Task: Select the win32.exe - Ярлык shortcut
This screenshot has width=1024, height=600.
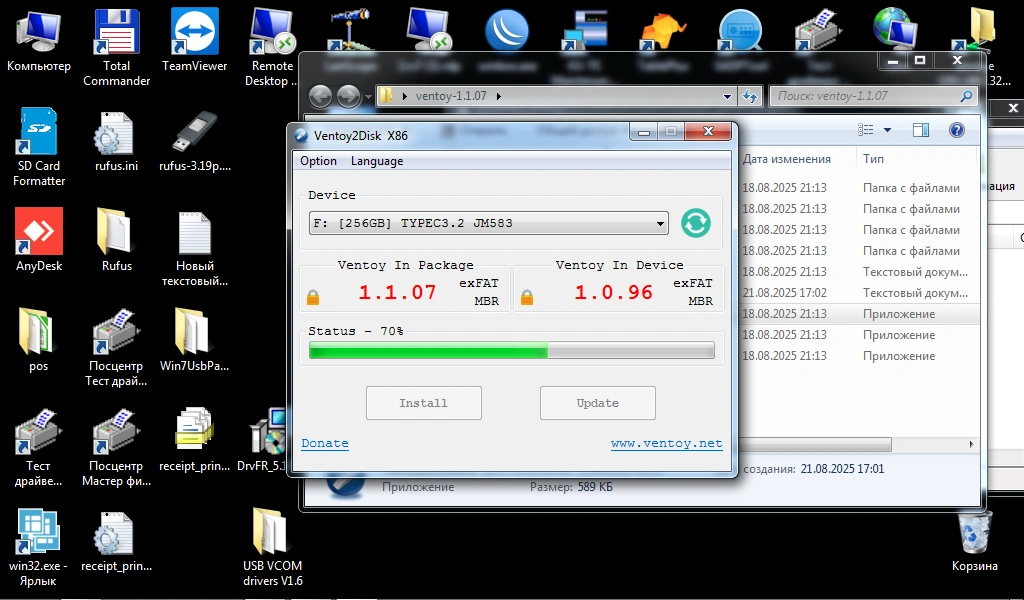Action: click(x=39, y=547)
